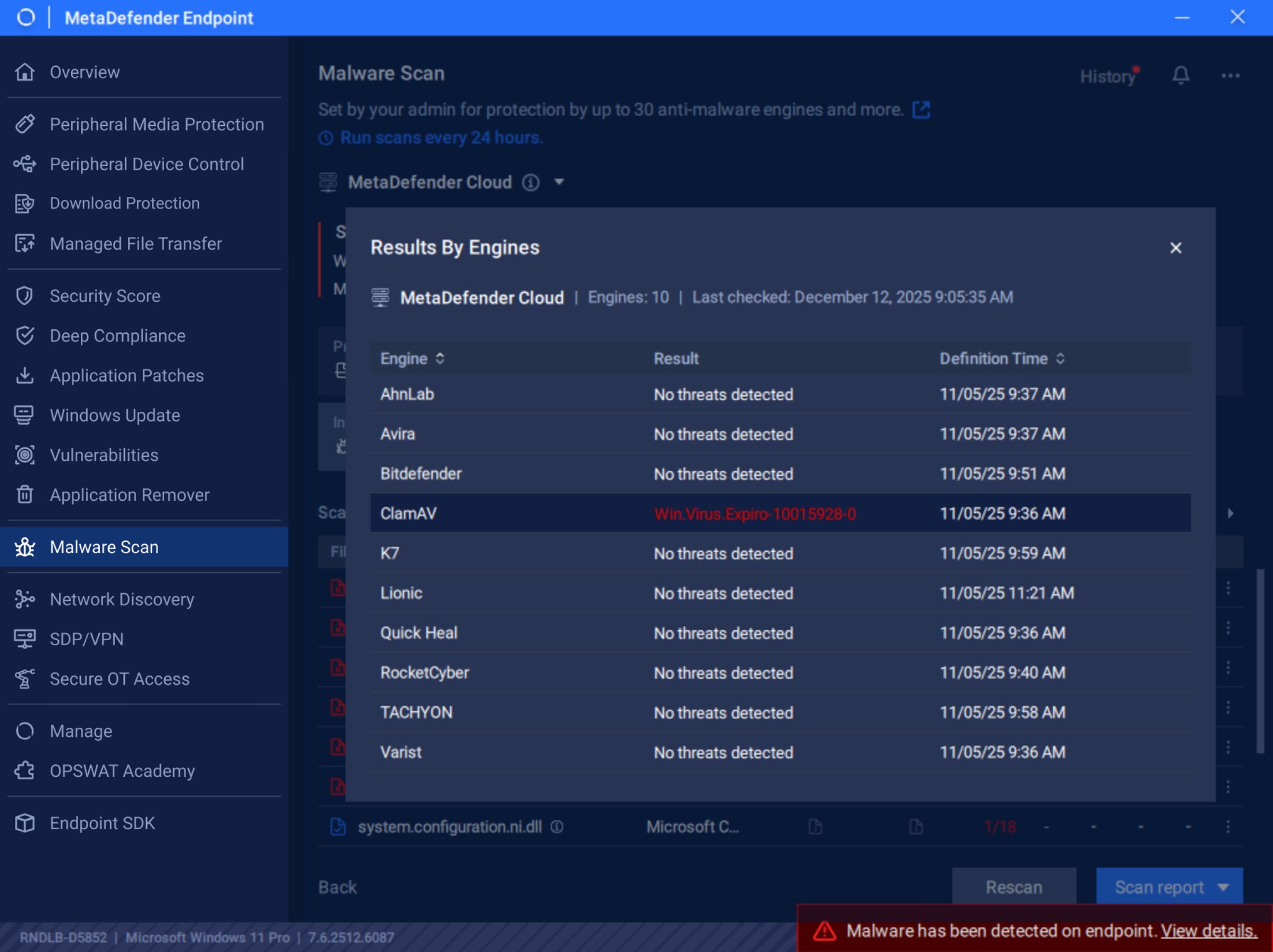Select Application Patches in sidebar
Viewport: 1273px width, 952px height.
tap(126, 376)
